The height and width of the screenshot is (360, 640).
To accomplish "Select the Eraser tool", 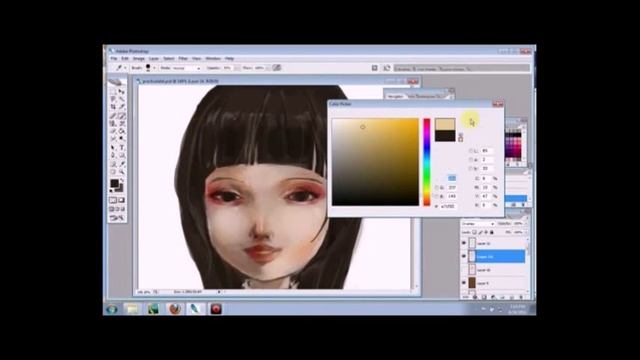I will (113, 131).
